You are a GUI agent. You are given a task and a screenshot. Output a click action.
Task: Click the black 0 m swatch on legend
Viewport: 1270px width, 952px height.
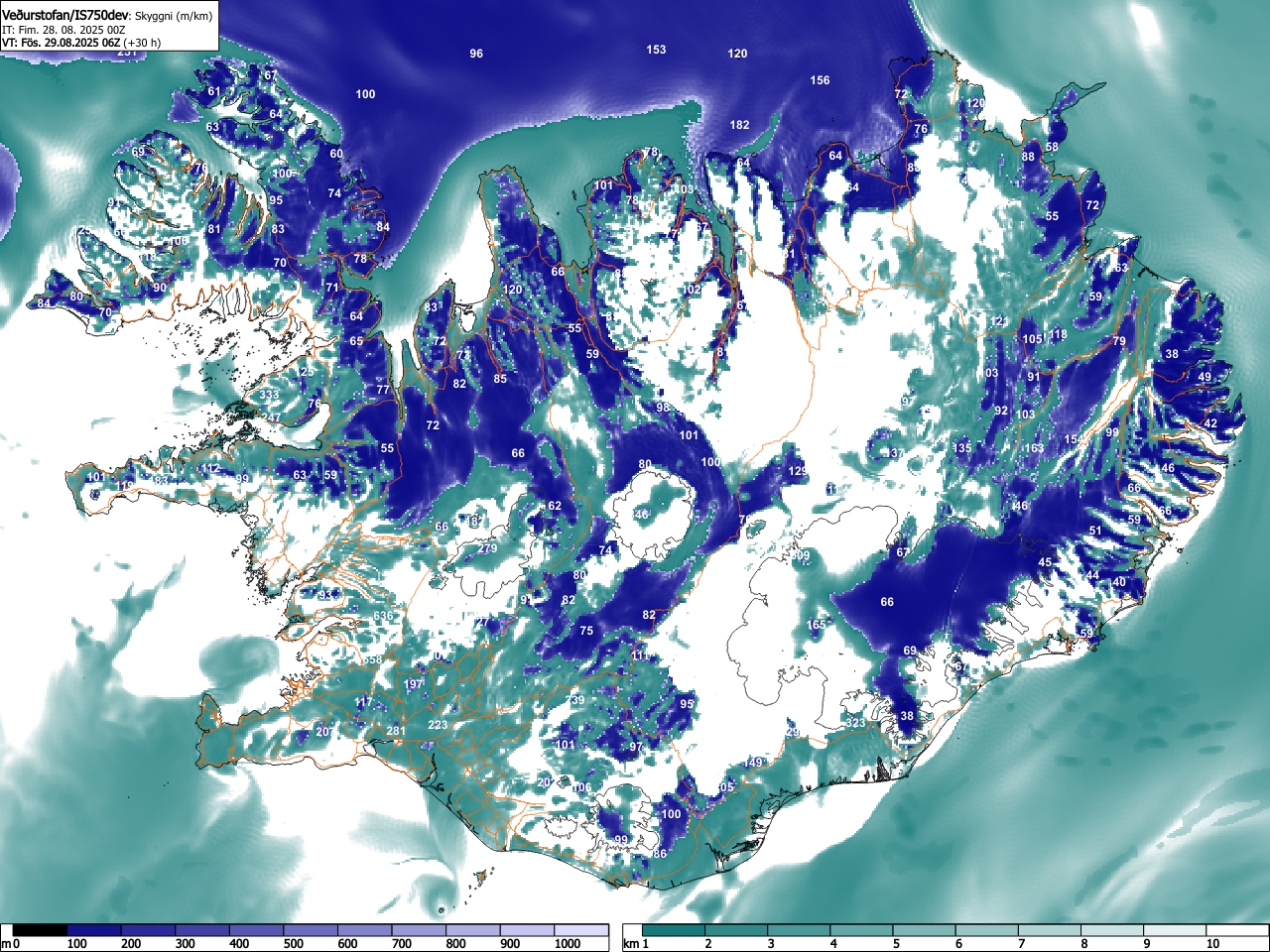(x=40, y=930)
